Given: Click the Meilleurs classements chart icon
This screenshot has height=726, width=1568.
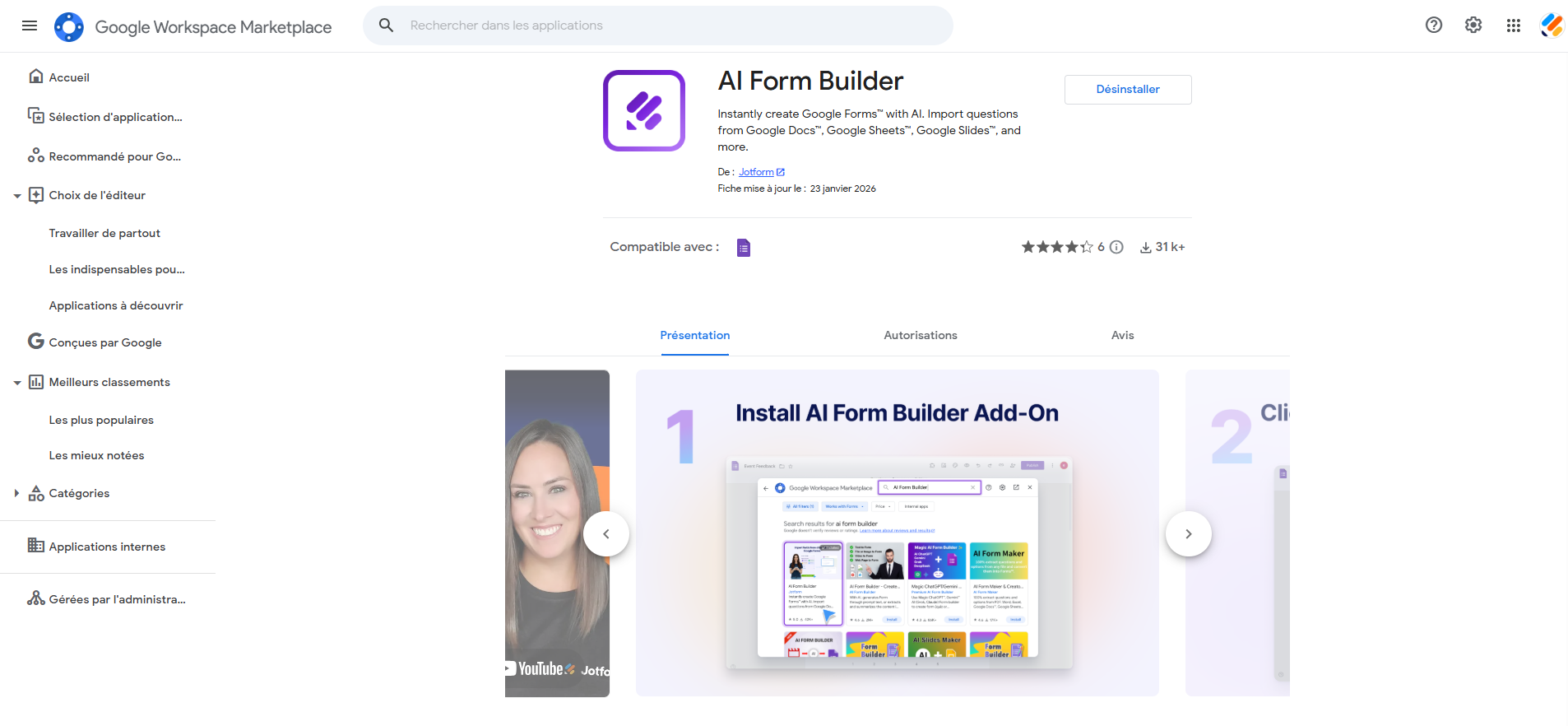Looking at the screenshot, I should coord(36,382).
